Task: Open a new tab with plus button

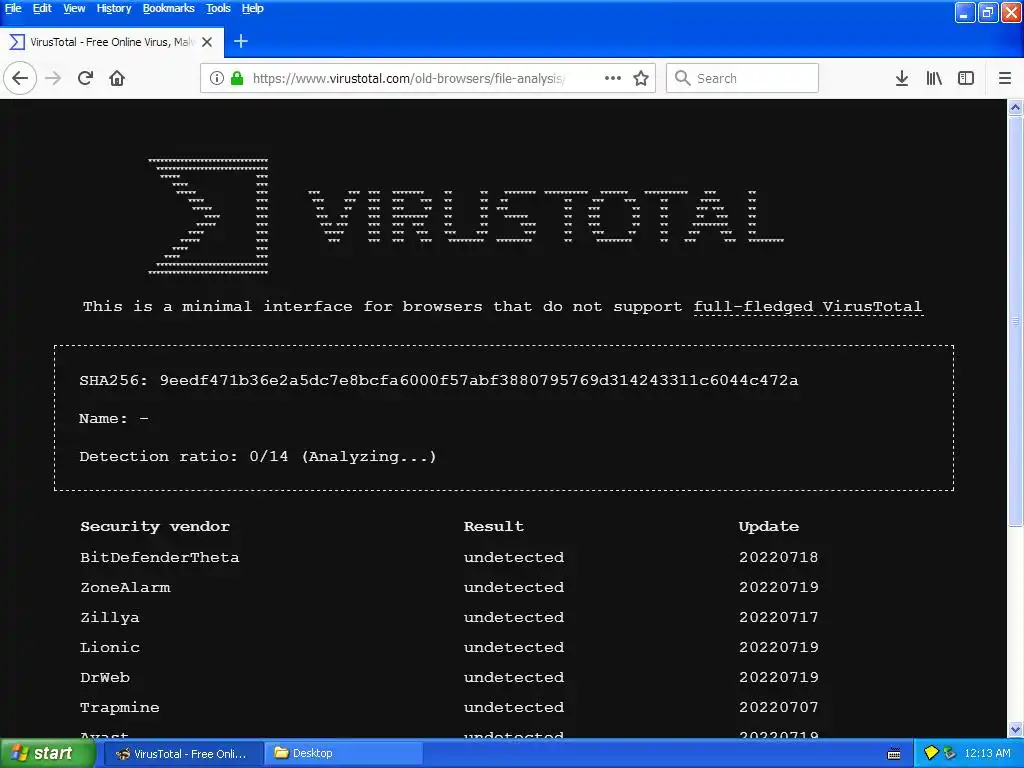Action: pyautogui.click(x=240, y=41)
